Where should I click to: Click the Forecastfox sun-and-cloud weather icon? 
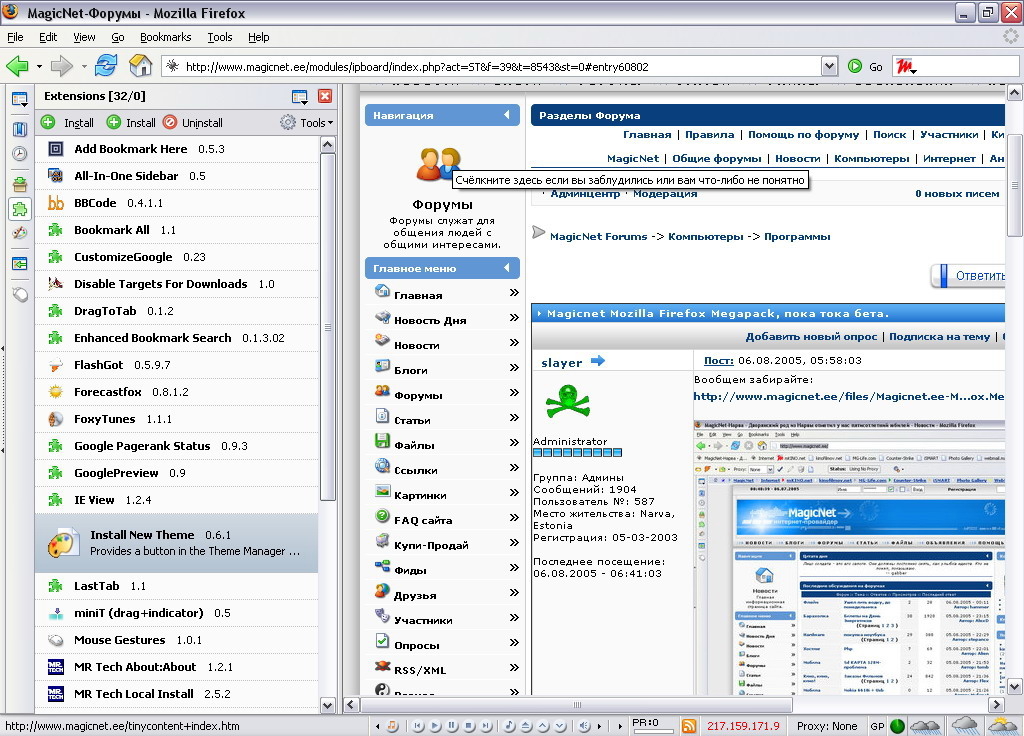[x=1002, y=725]
